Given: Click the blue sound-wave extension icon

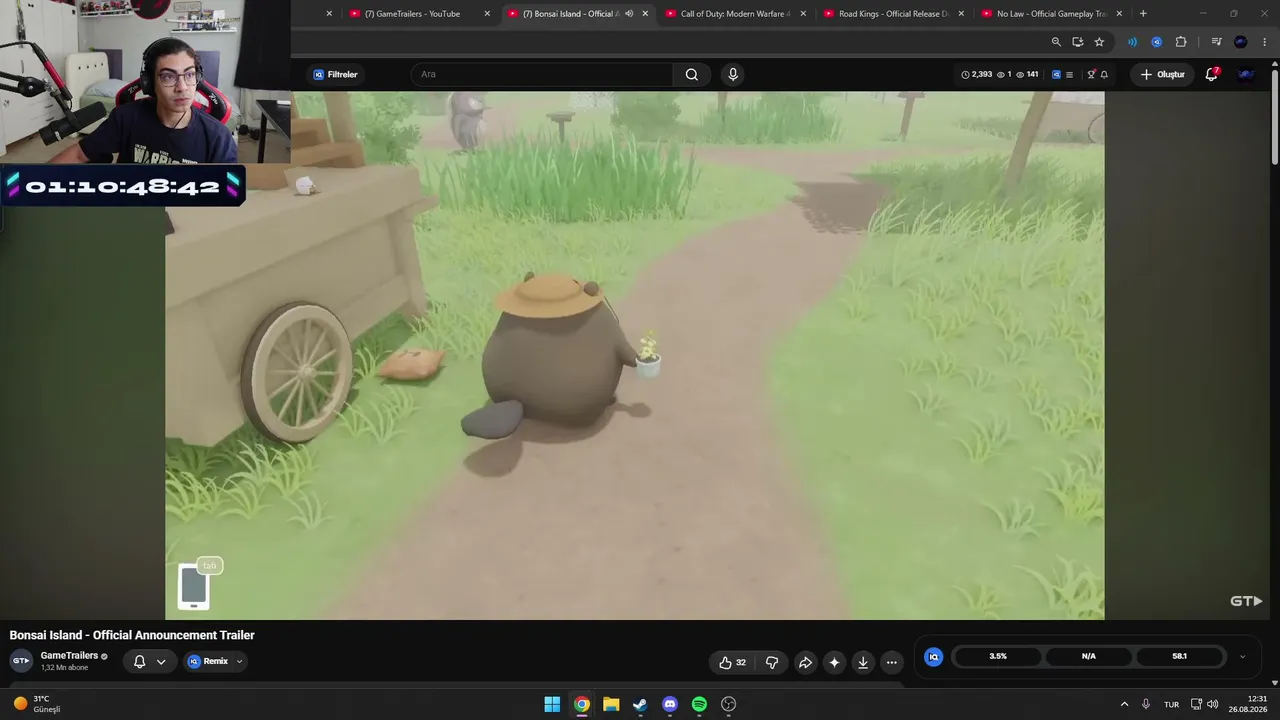Looking at the screenshot, I should [x=1132, y=42].
